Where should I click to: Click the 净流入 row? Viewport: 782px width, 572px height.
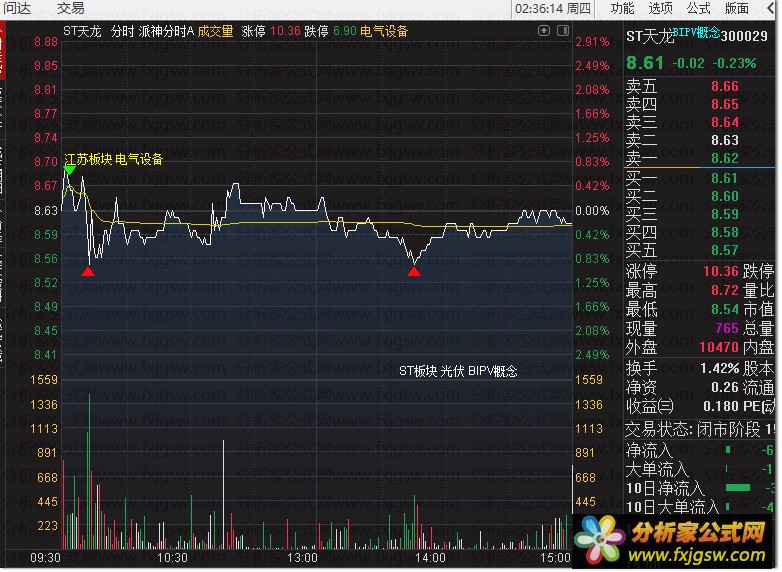pyautogui.click(x=700, y=450)
